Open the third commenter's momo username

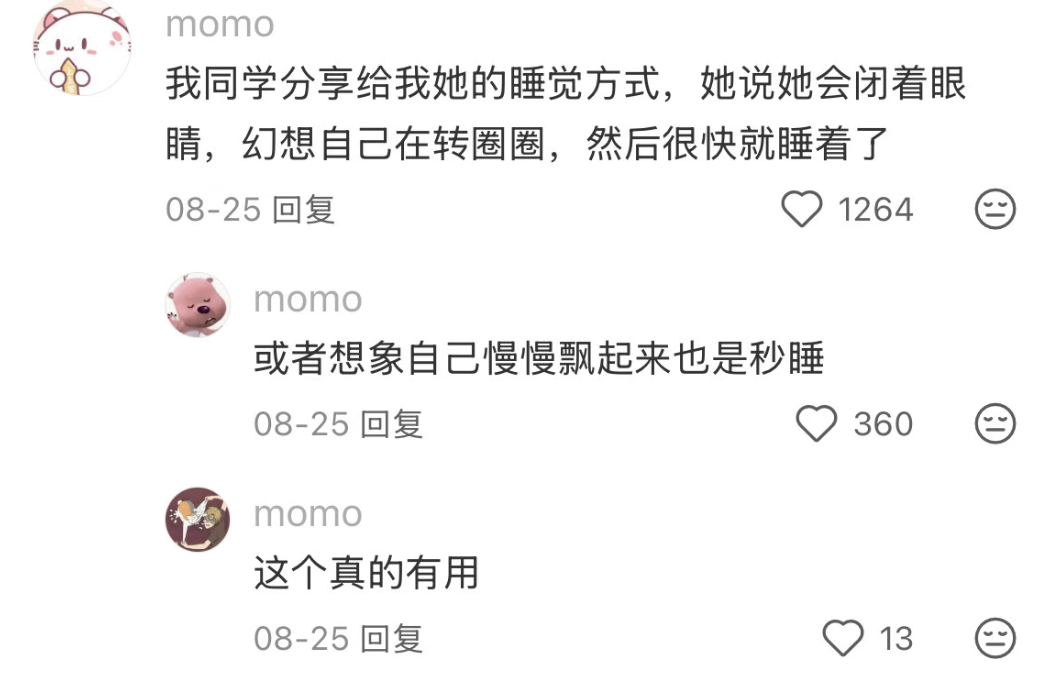pyautogui.click(x=308, y=514)
